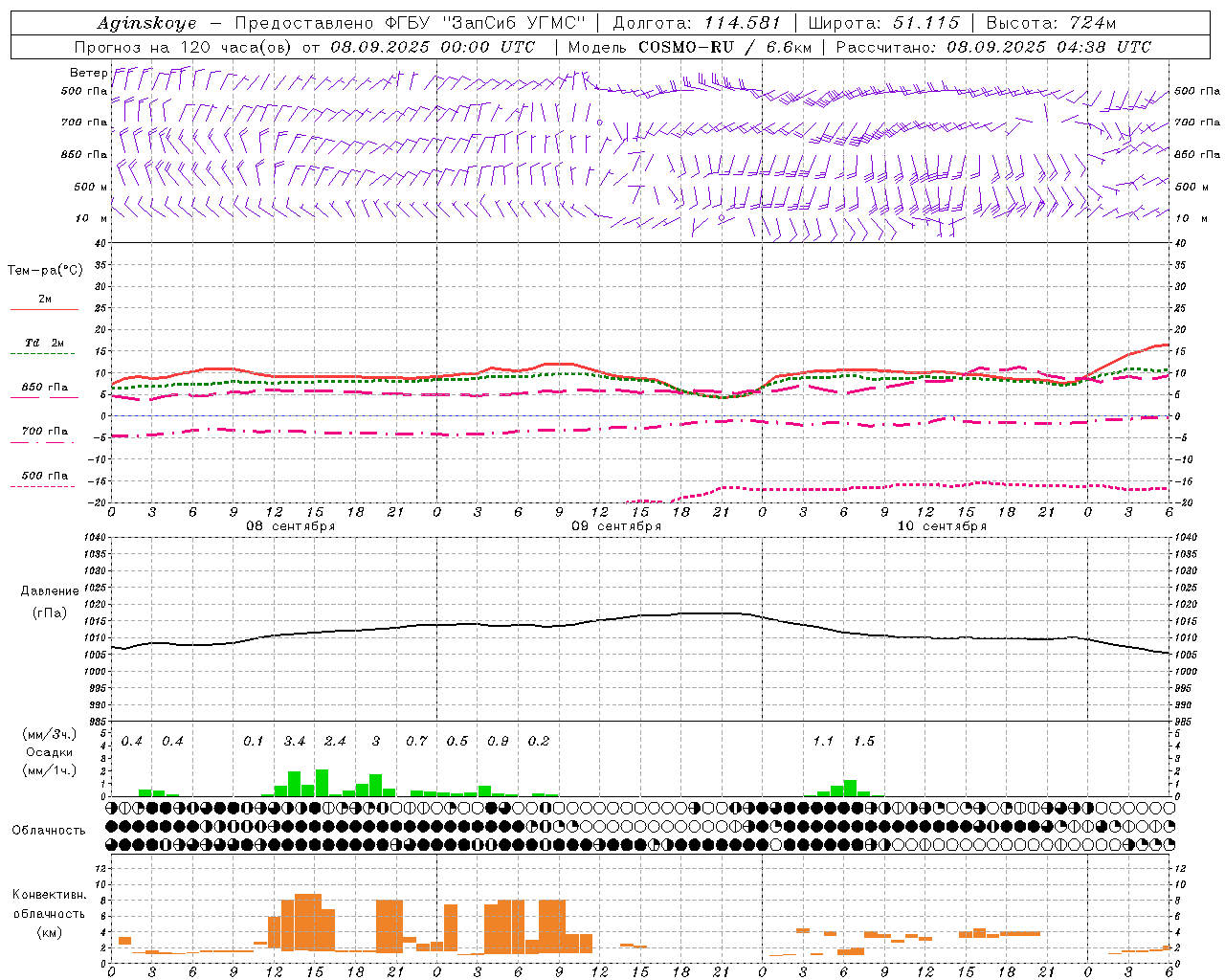Click the 'Ветер' wind panel label
This screenshot has height=980, width=1225.
[88, 73]
